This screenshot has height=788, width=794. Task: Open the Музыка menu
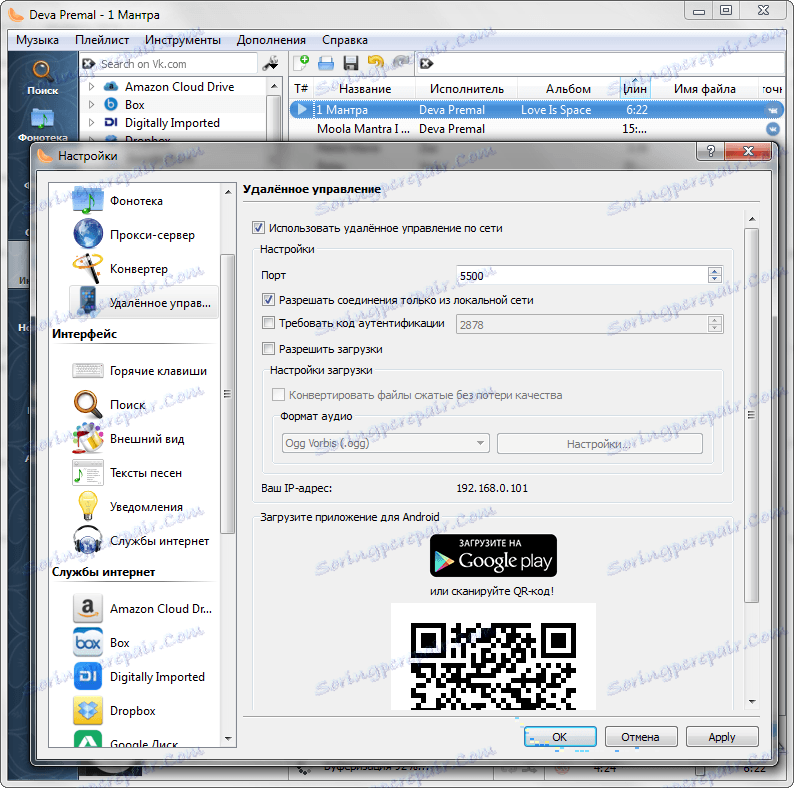tap(37, 40)
